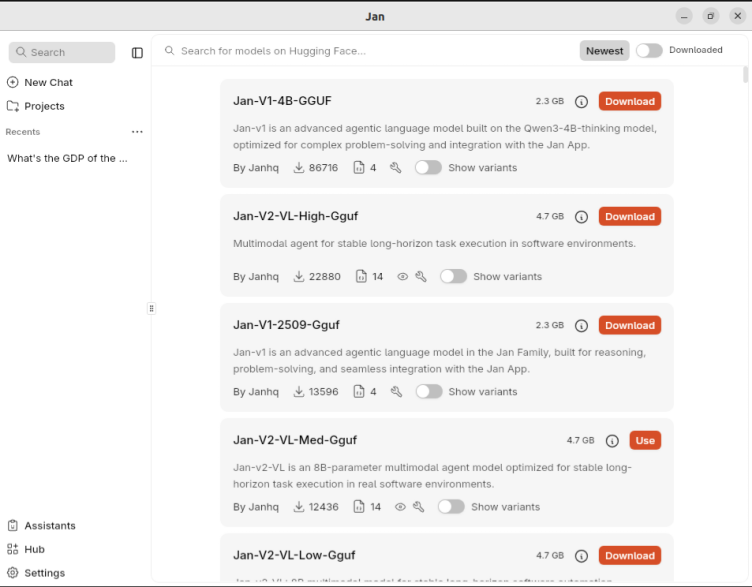Click the tools wrench icon on Jan-V1-4B-GGUF
752x587 pixels.
tap(396, 168)
